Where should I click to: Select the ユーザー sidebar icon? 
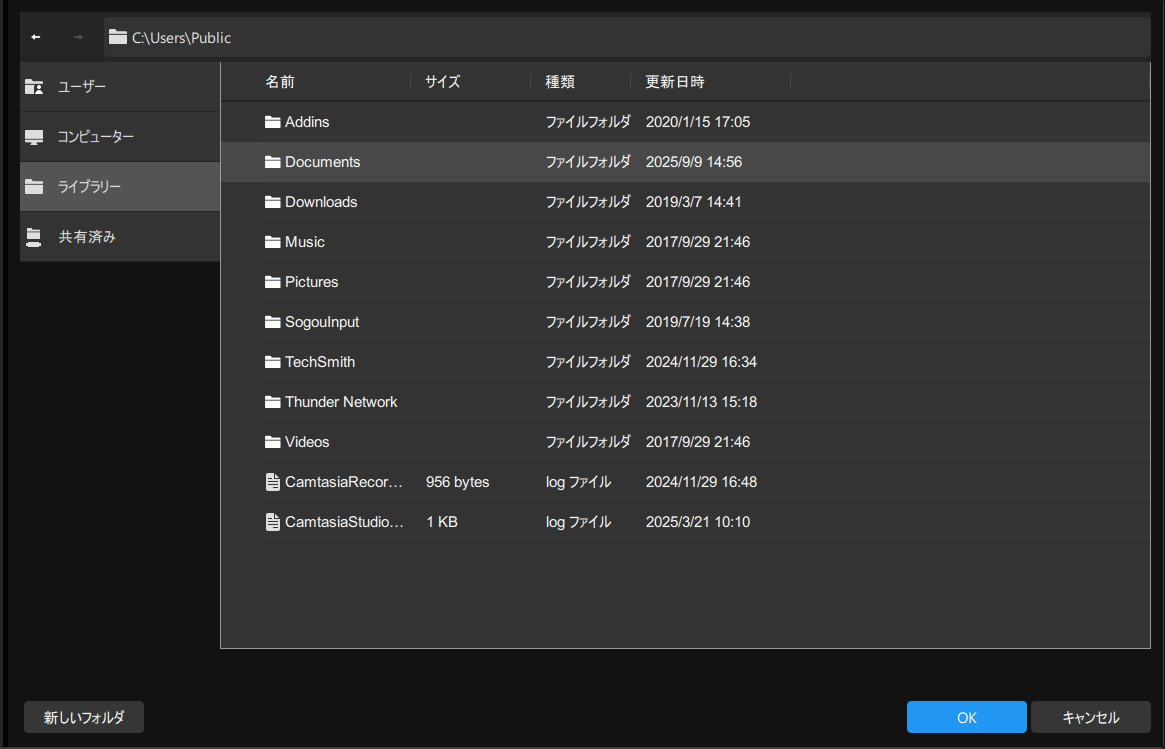tap(34, 87)
